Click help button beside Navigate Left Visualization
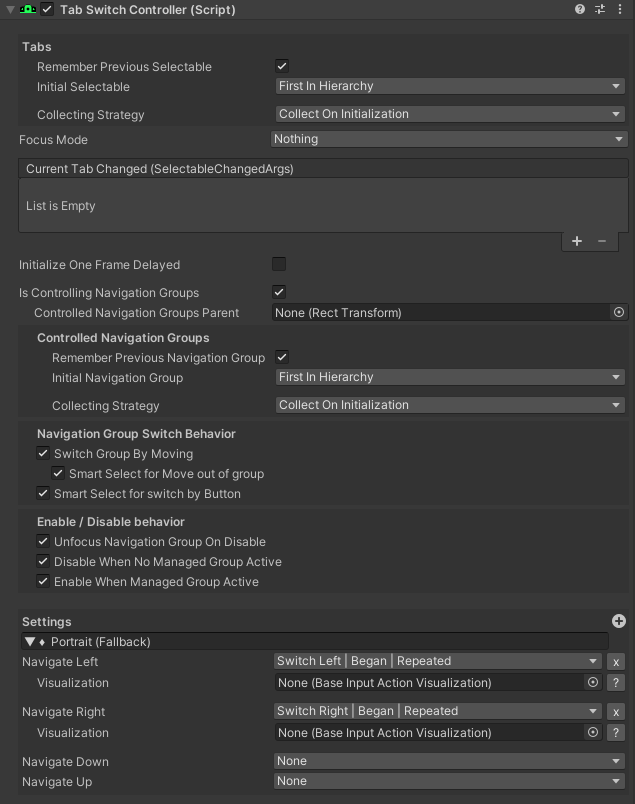The image size is (635, 804). click(616, 683)
